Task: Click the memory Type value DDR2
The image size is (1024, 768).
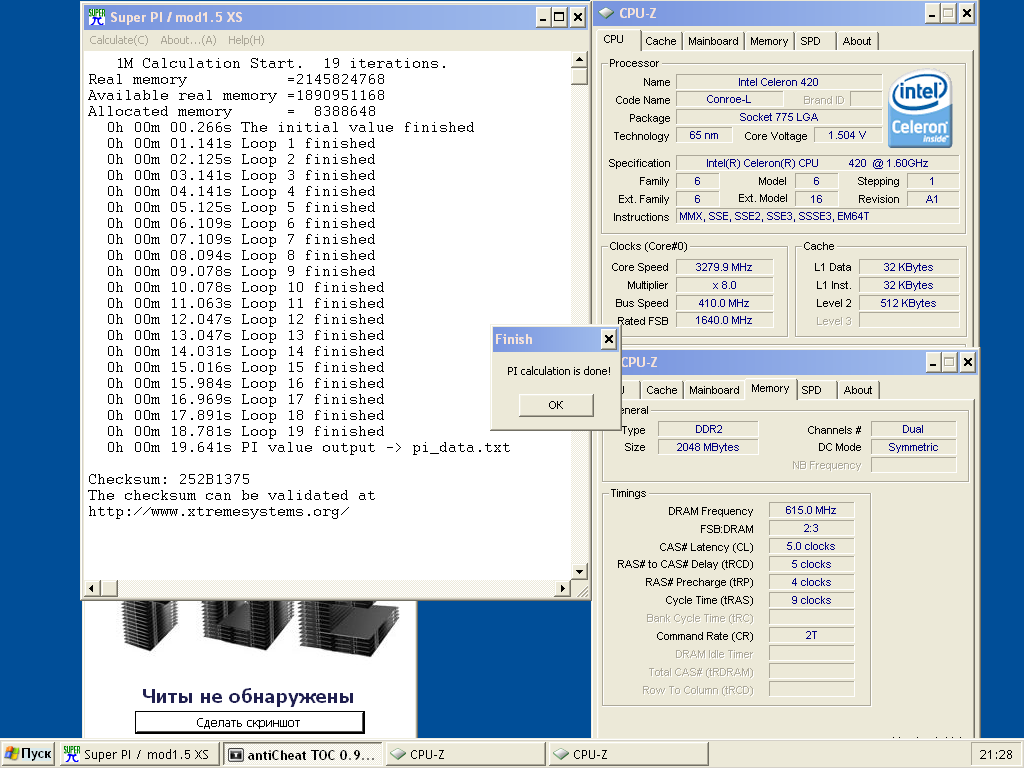Action: point(708,429)
